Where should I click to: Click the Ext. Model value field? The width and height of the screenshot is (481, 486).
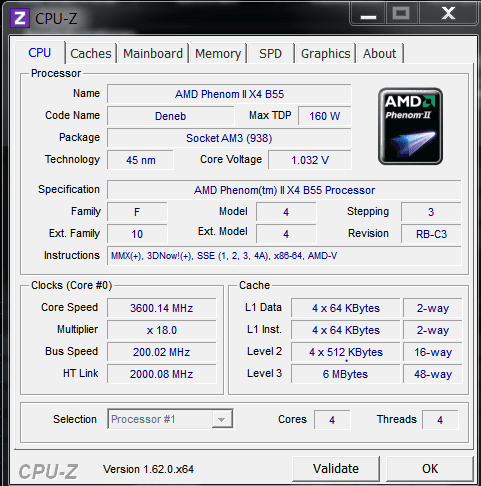pos(286,234)
